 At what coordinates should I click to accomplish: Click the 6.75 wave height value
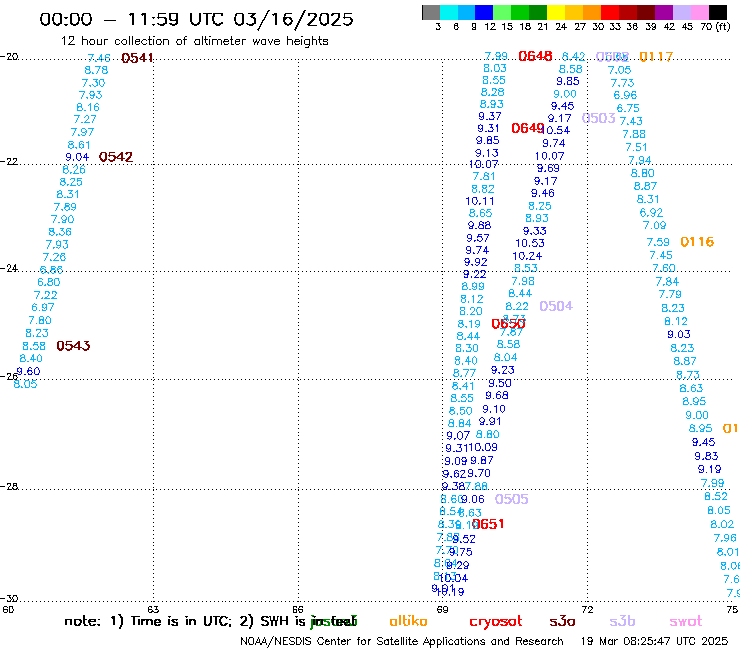coord(628,108)
